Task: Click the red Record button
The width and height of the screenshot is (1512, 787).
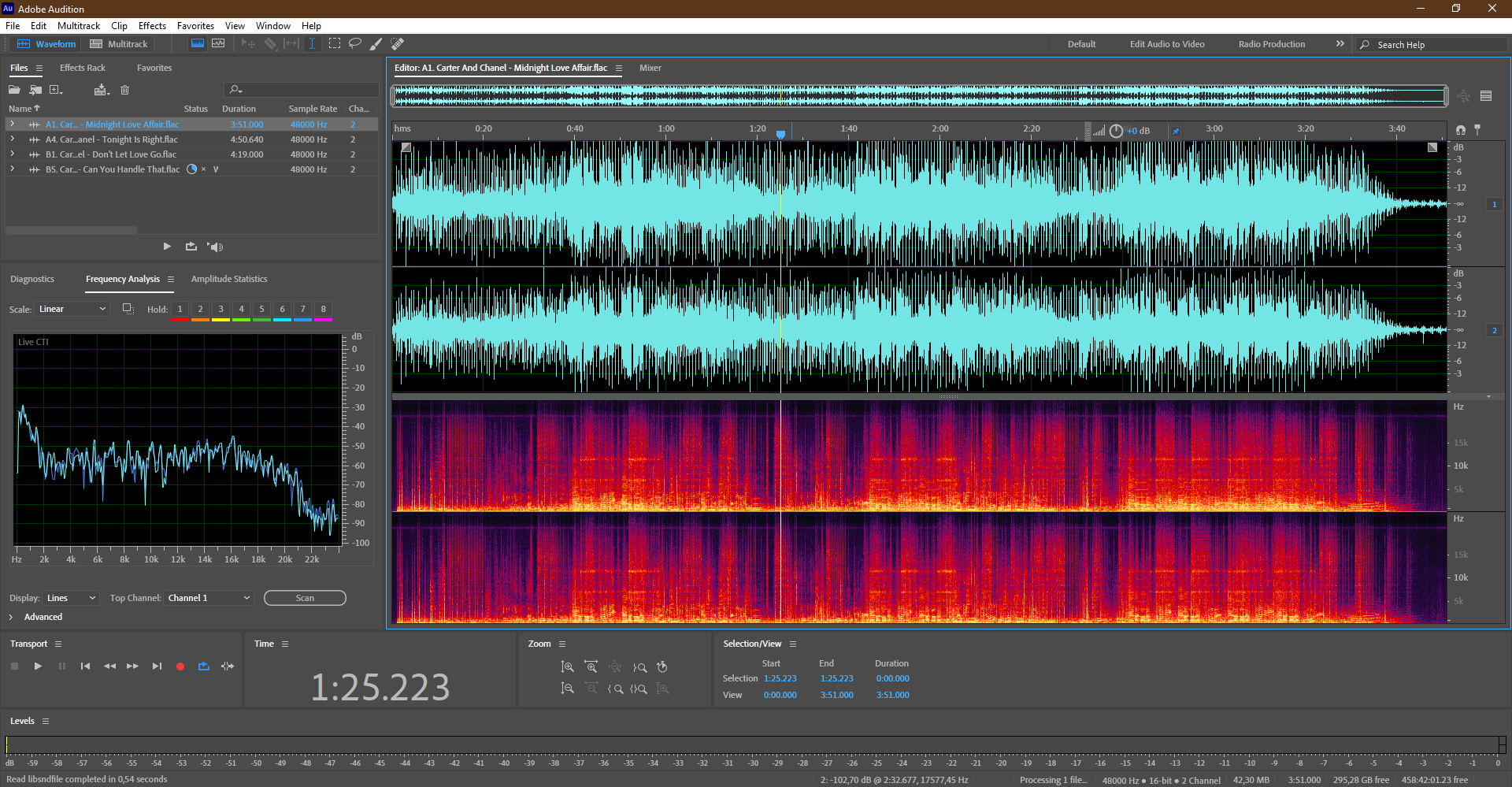Action: pos(180,666)
